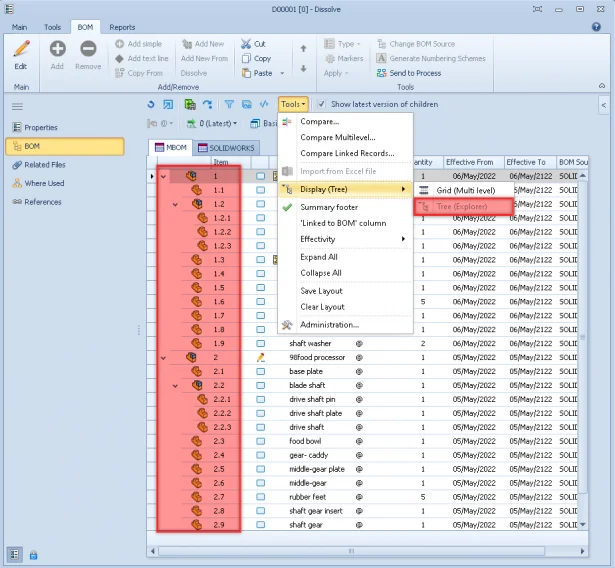The image size is (615, 568).
Task: Click the filter funnel icon
Action: (228, 104)
